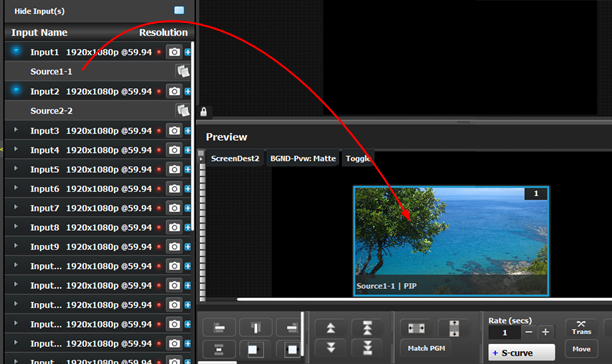
Task: Click the blue plus icon for Input3
Action: pos(188,131)
